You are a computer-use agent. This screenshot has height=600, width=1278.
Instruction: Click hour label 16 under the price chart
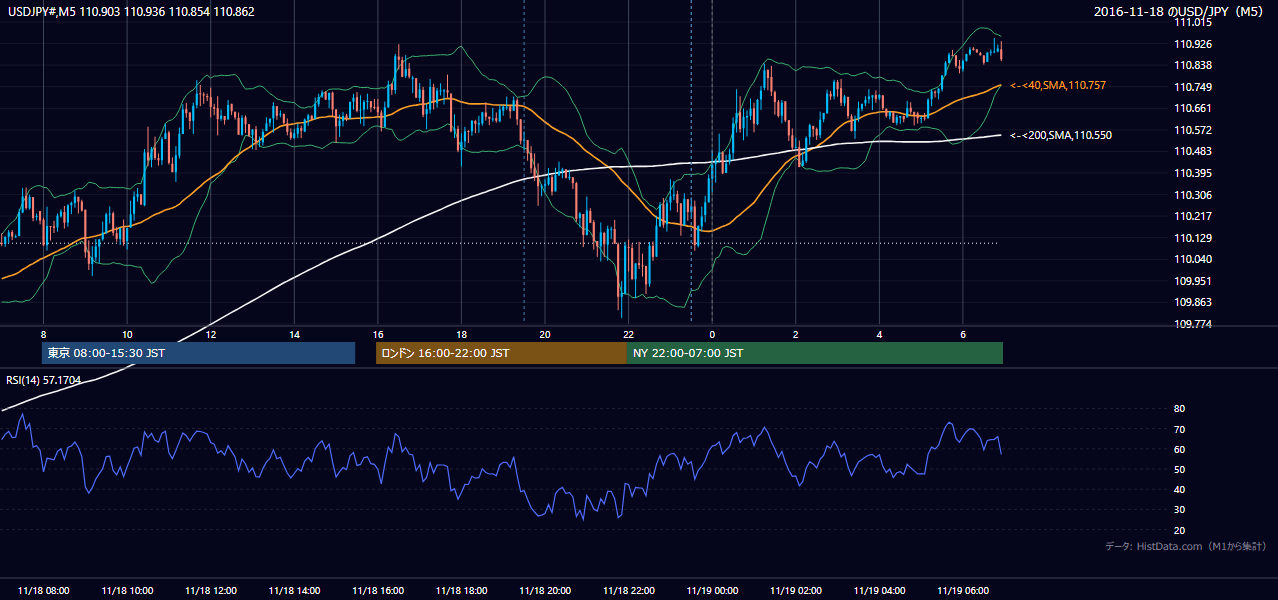(x=377, y=334)
